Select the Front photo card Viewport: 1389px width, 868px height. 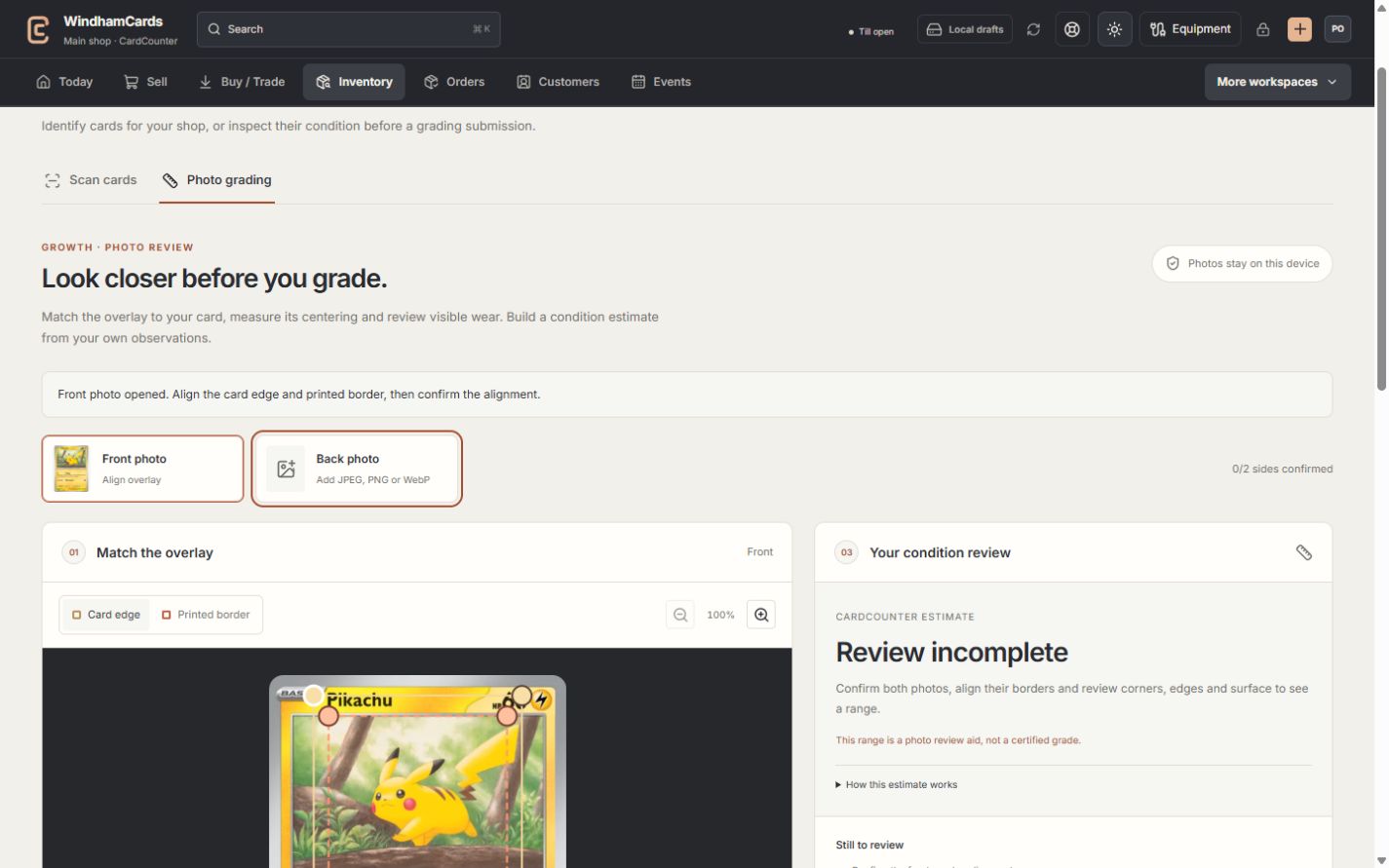142,469
